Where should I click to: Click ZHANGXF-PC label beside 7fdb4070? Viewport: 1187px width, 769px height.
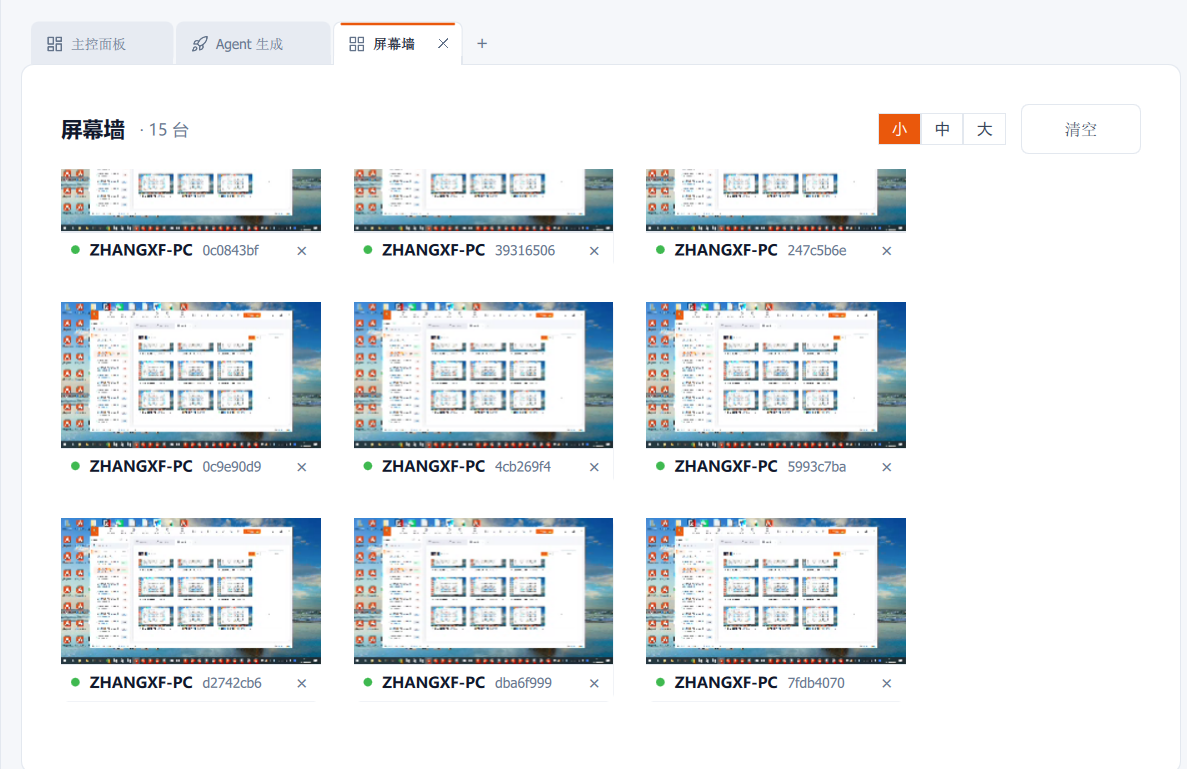coord(726,683)
